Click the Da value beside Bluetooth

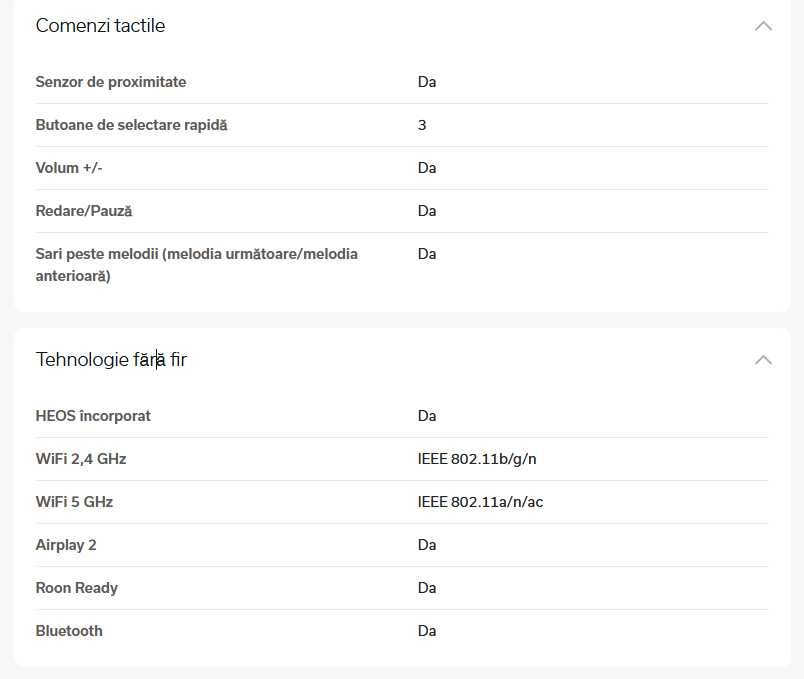[427, 631]
